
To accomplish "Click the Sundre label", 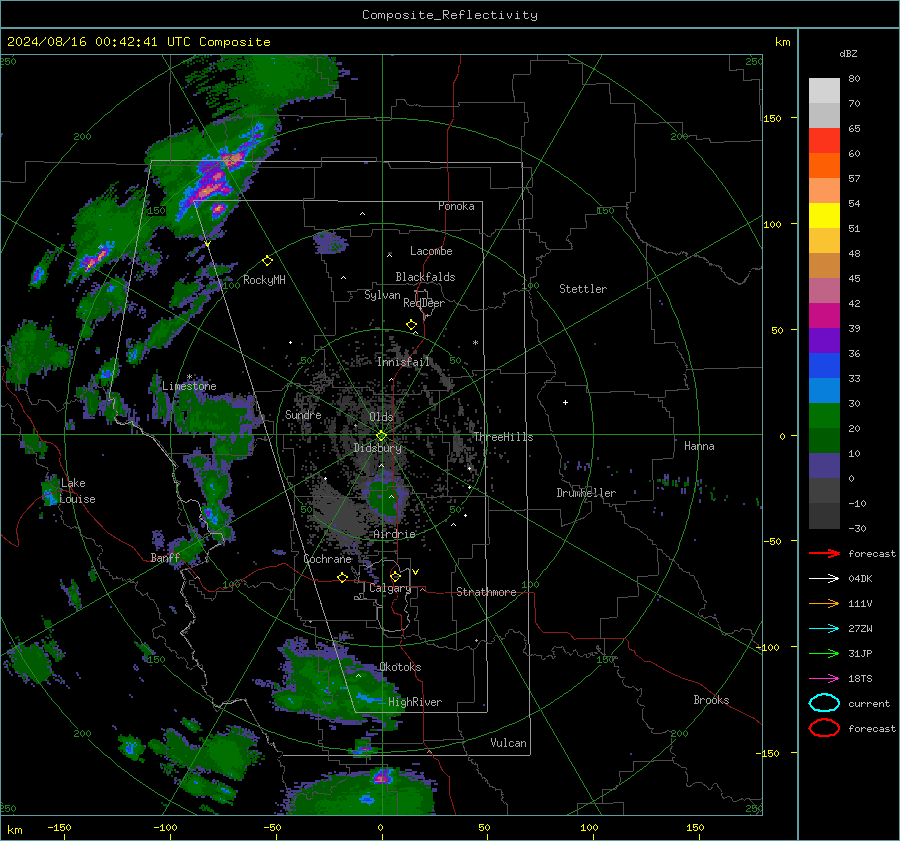I will [x=303, y=414].
